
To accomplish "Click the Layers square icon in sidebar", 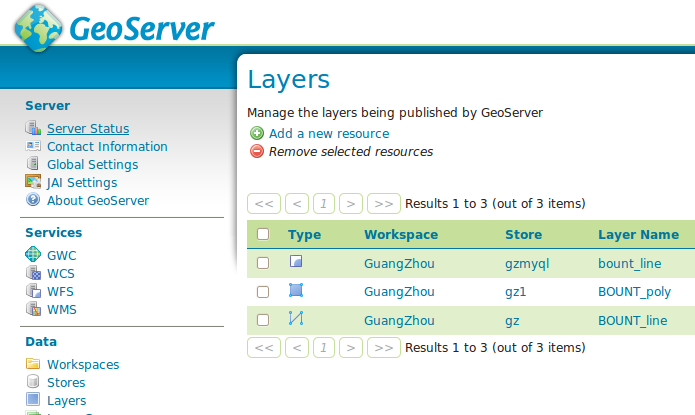I will click(33, 399).
